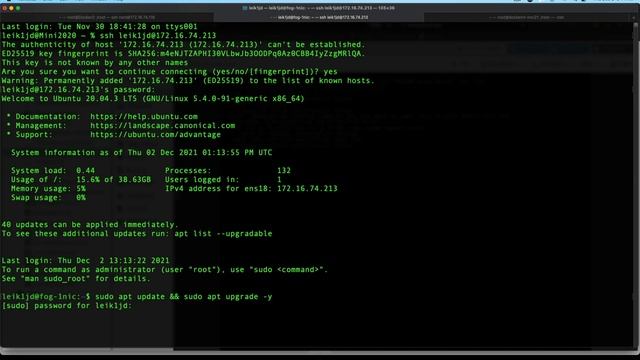Click the 'System information as of Thu 02 Dec 2021' line

click(141, 153)
